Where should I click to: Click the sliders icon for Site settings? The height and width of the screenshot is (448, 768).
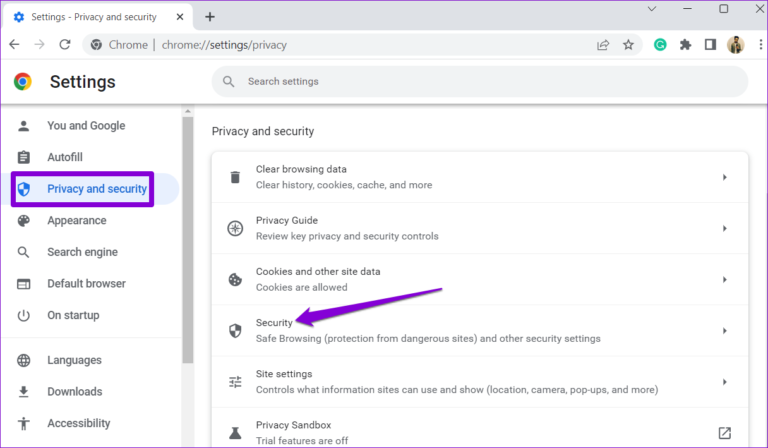click(x=235, y=382)
